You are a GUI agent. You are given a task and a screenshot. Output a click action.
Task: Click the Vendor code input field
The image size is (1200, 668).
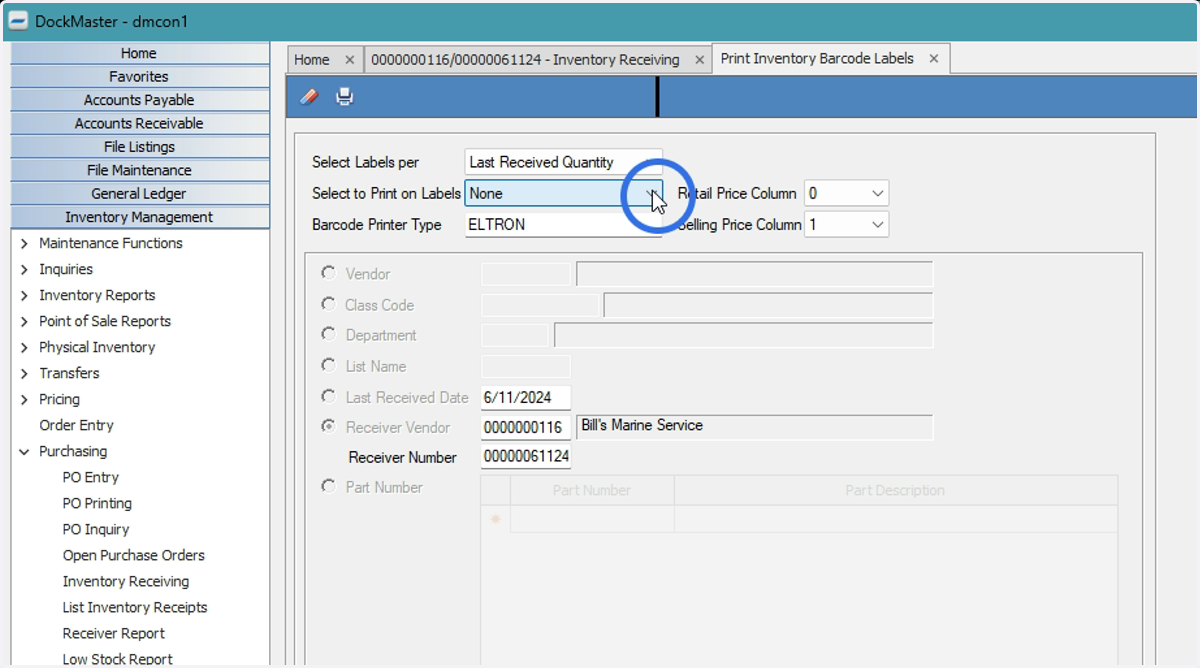pyautogui.click(x=526, y=273)
